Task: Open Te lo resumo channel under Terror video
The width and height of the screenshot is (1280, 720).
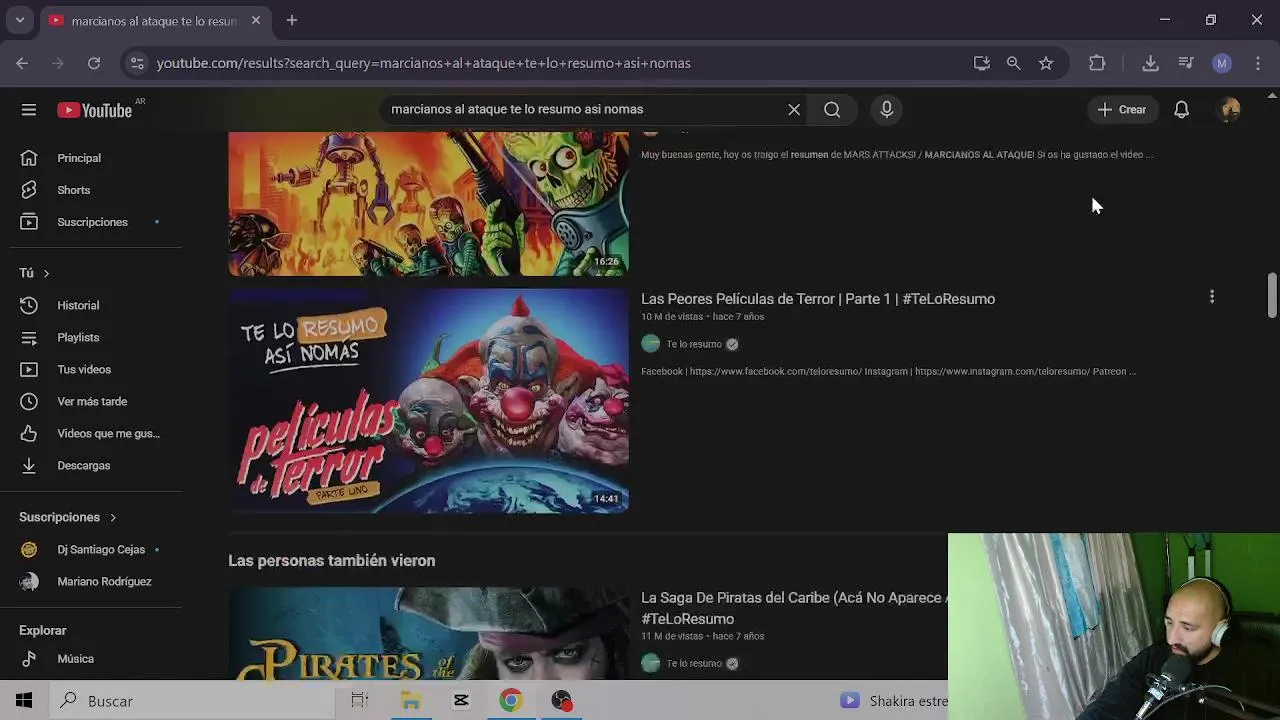Action: pyautogui.click(x=694, y=344)
